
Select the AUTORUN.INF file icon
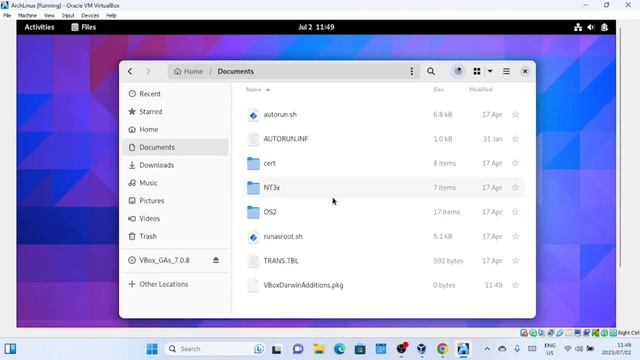click(253, 139)
